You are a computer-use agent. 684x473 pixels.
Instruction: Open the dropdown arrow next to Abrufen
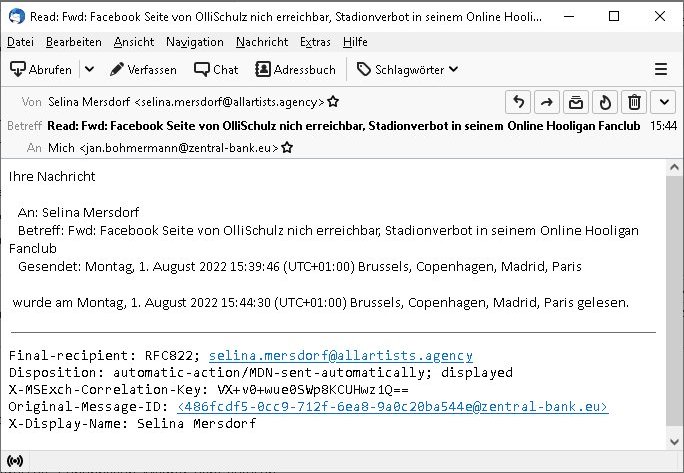click(89, 69)
